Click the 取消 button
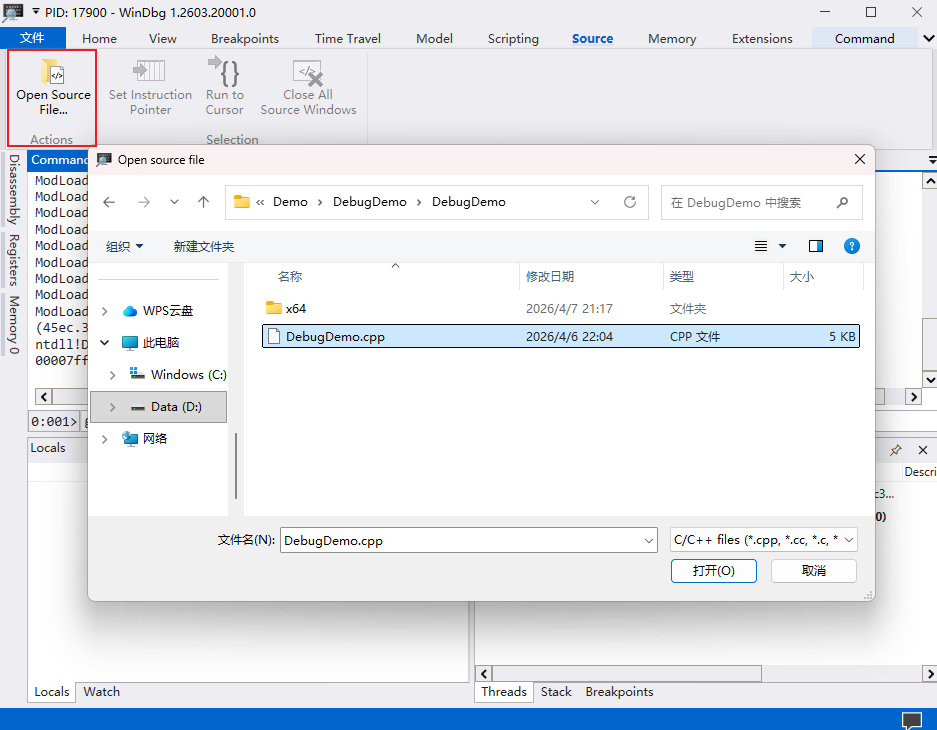The height and width of the screenshot is (730, 937). click(813, 570)
